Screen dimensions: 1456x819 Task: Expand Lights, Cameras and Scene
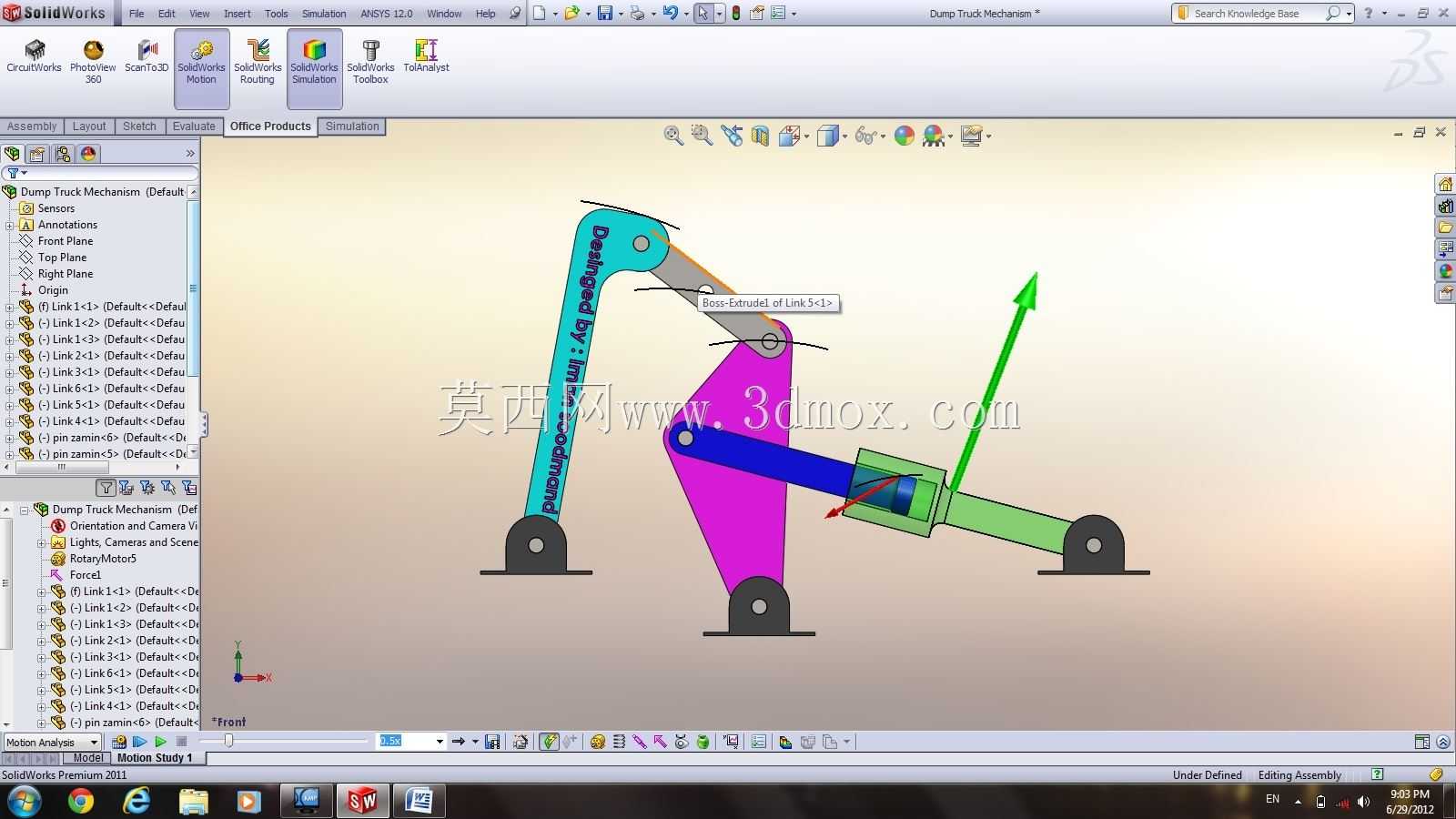[41, 542]
